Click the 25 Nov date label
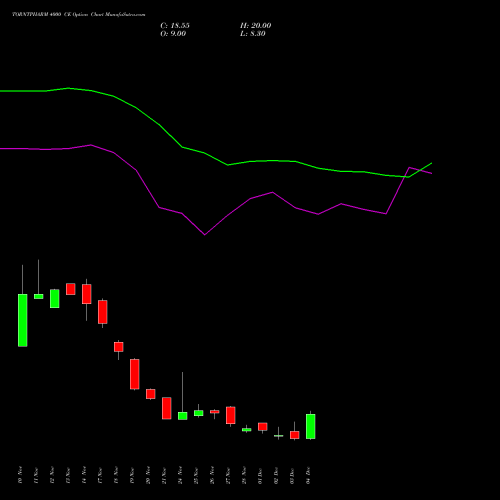 tap(196, 475)
